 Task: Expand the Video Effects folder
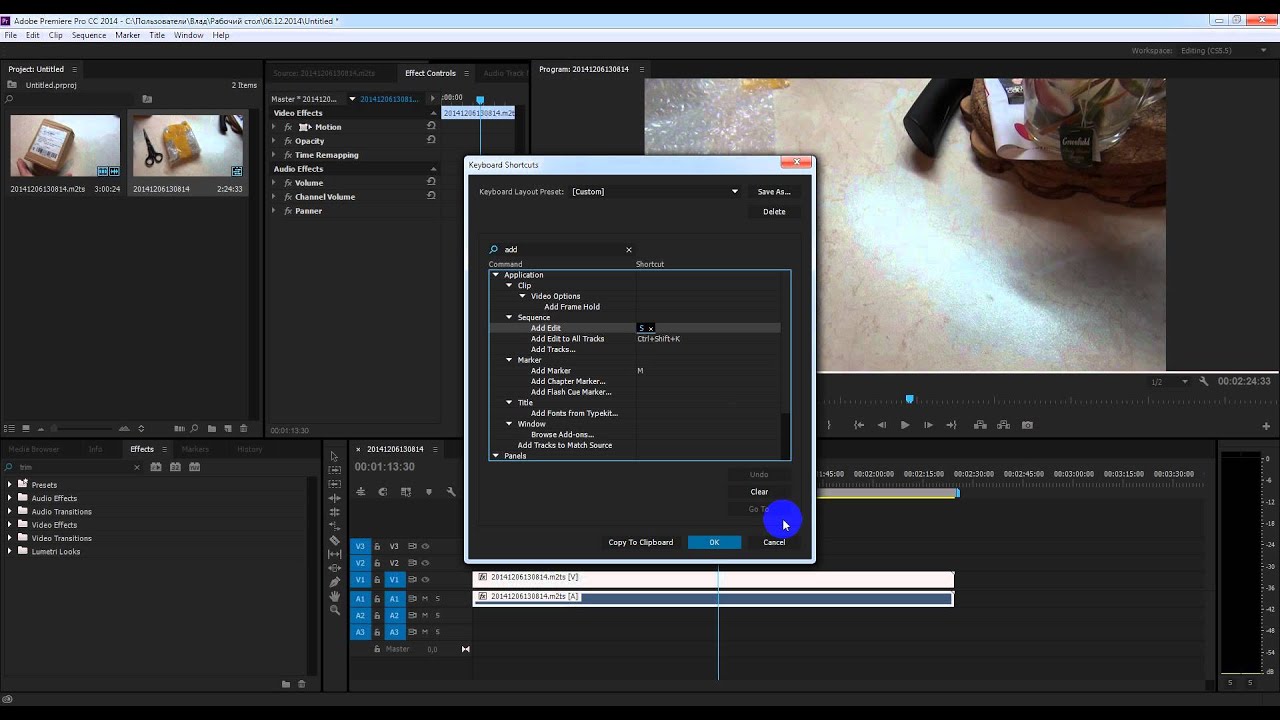[x=10, y=525]
